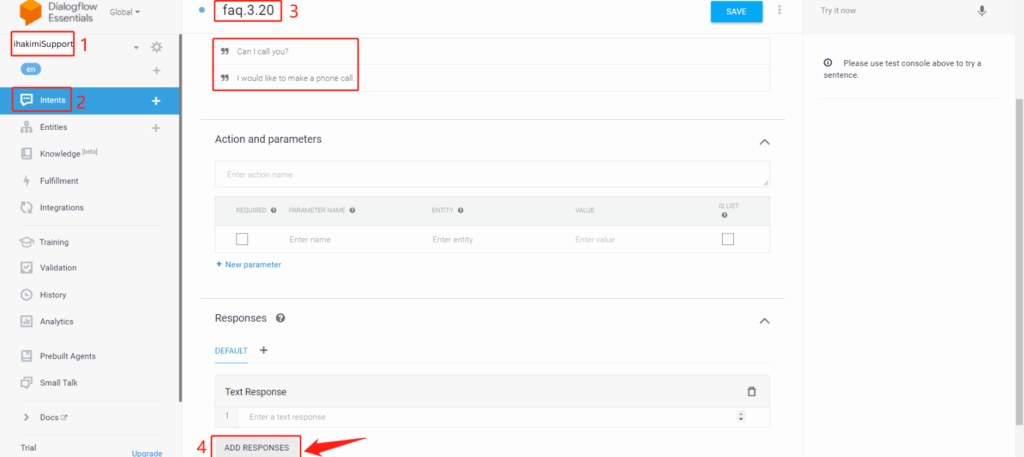Open the Global region dropdown
Image resolution: width=1024 pixels, height=457 pixels.
click(125, 12)
